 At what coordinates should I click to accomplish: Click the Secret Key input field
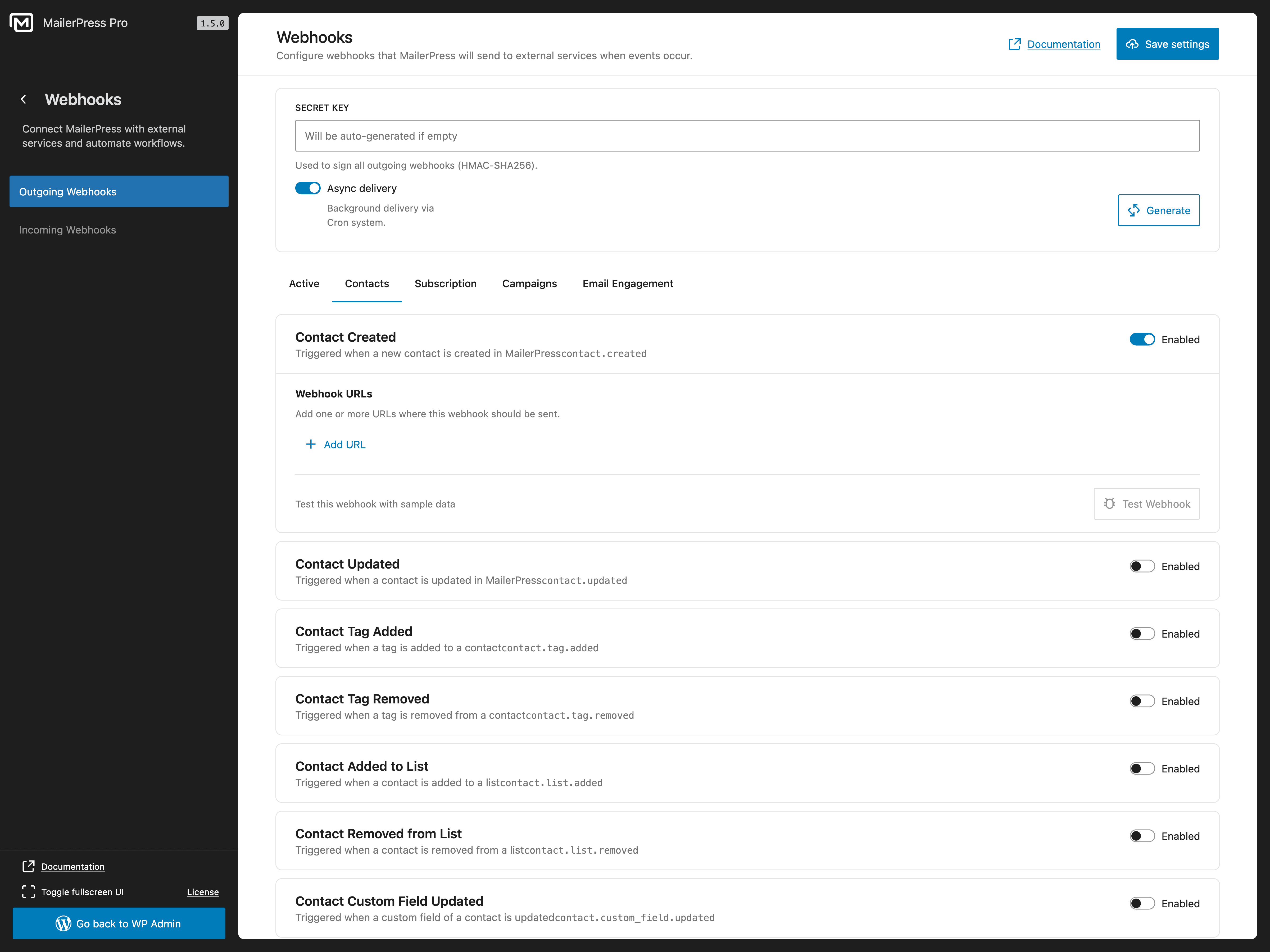click(x=746, y=135)
